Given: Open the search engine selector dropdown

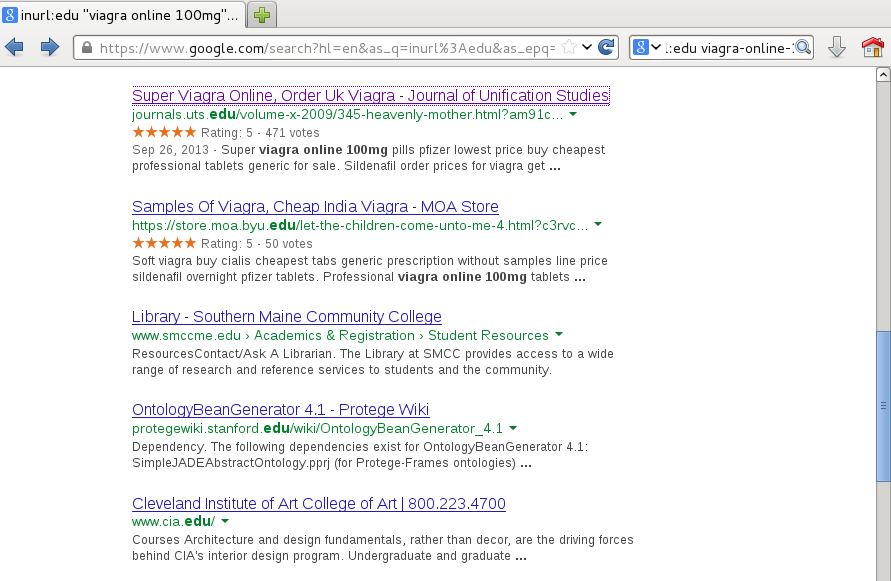Looking at the screenshot, I should (656, 47).
